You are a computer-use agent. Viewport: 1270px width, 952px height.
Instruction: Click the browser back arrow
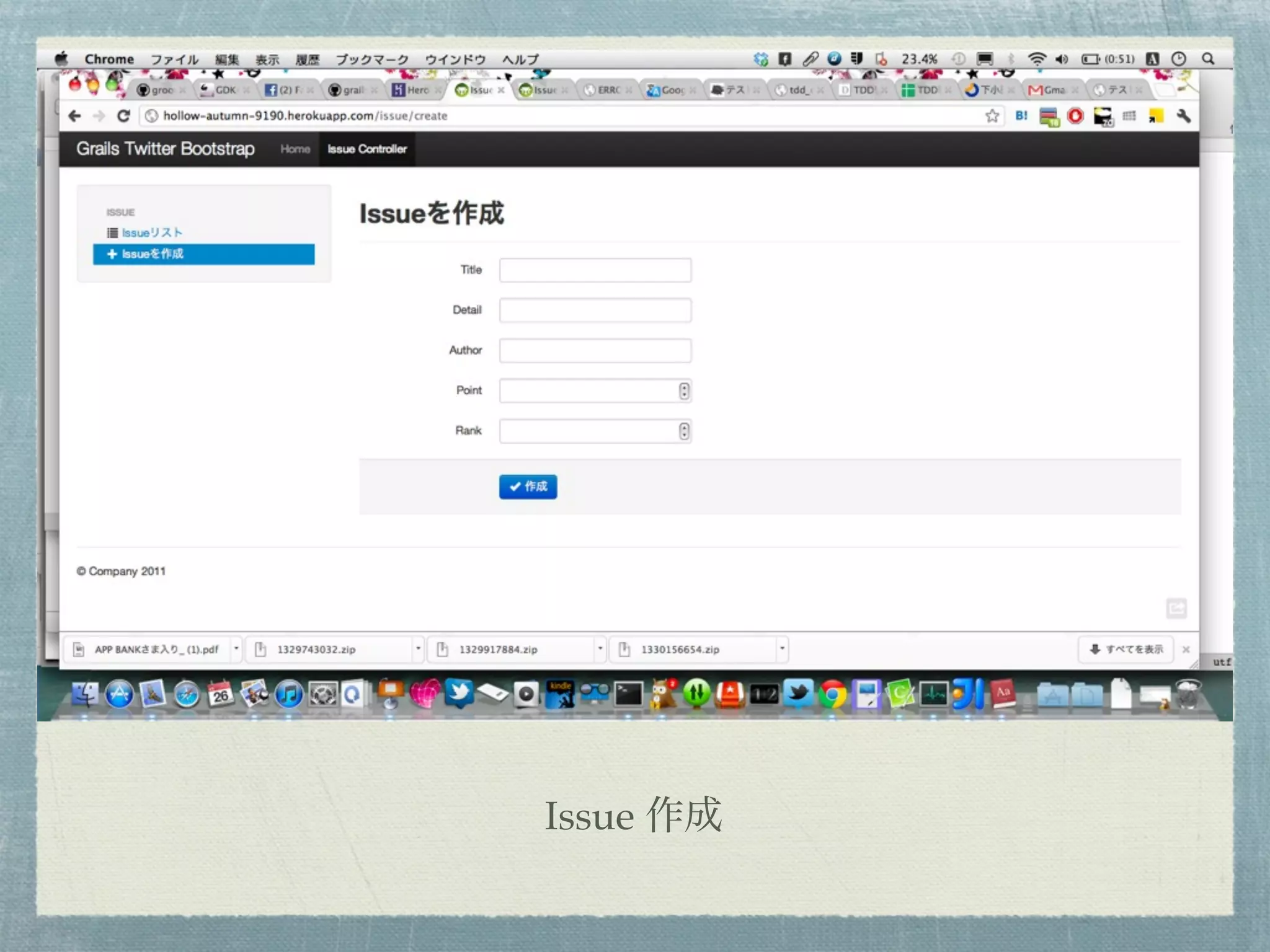click(x=75, y=116)
